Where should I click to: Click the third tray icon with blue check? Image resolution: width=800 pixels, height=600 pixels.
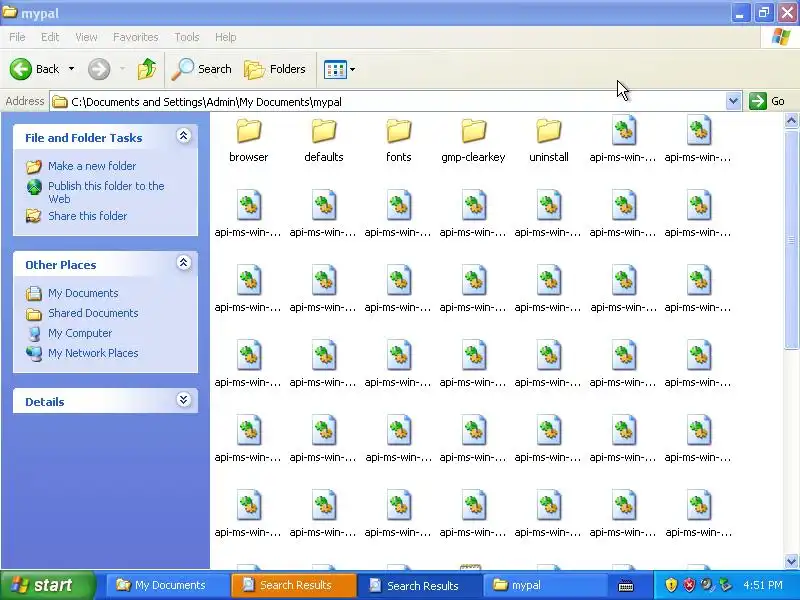[x=707, y=585]
